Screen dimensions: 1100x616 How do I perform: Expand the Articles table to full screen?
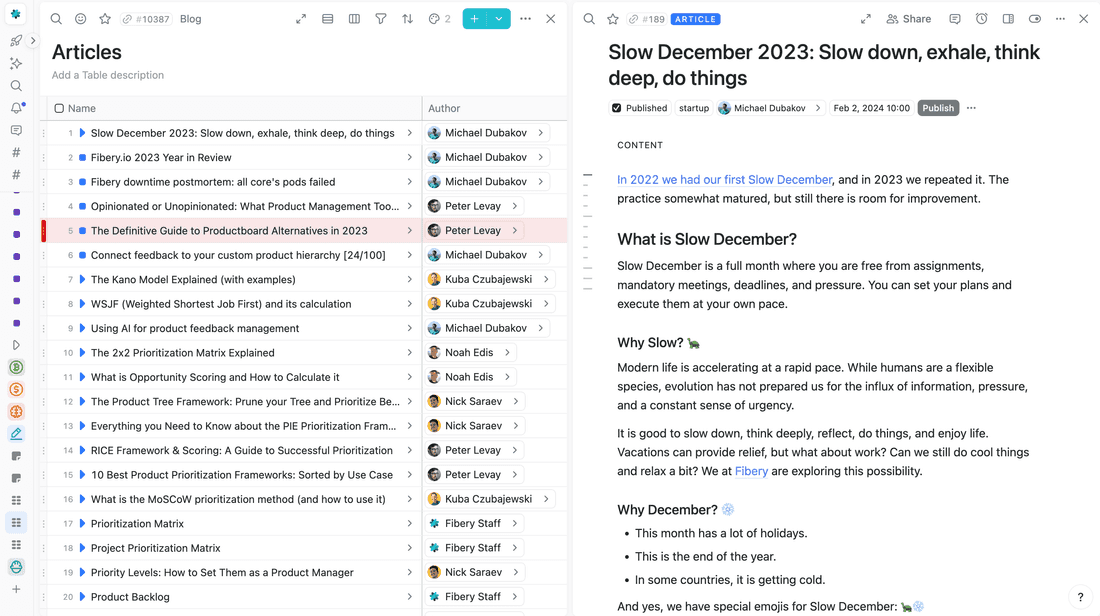tap(301, 19)
